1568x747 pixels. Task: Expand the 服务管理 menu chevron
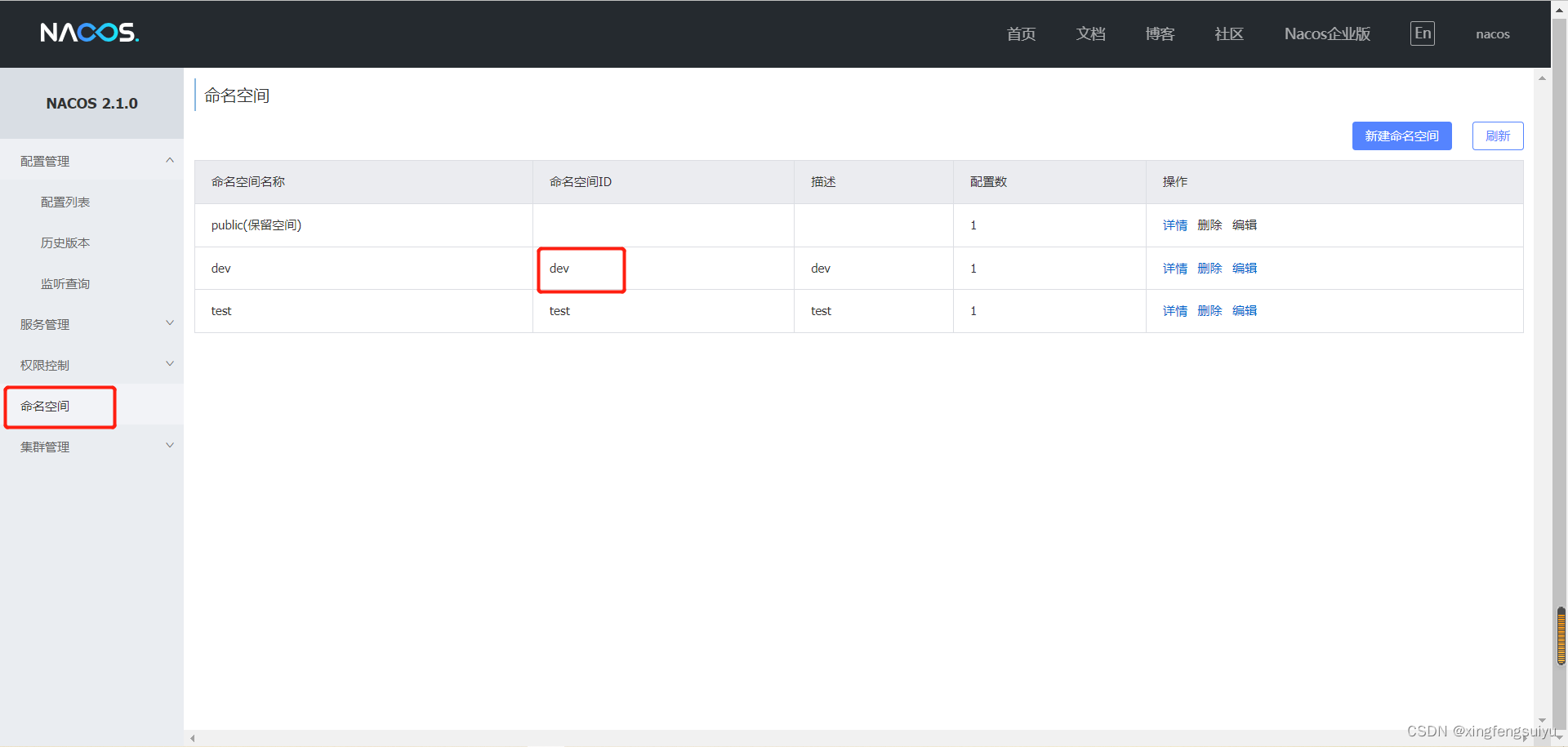(170, 323)
